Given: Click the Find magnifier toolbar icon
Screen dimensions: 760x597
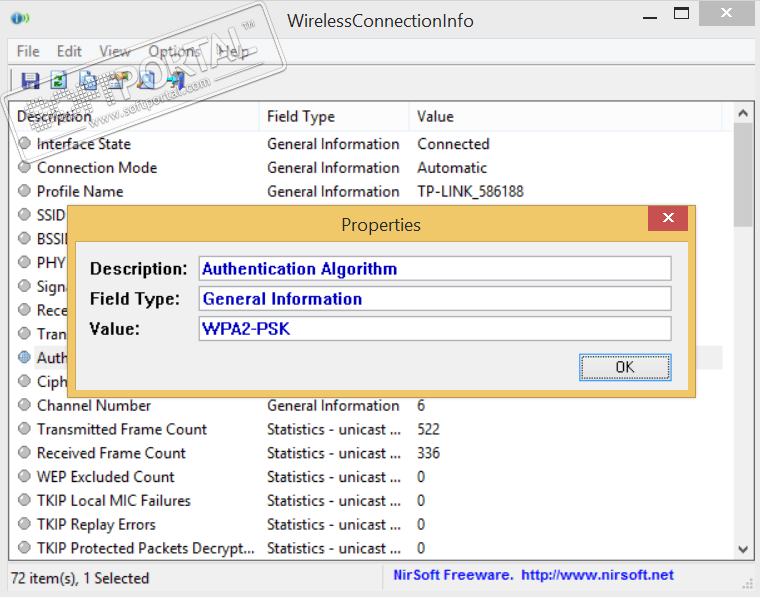Looking at the screenshot, I should pyautogui.click(x=146, y=80).
